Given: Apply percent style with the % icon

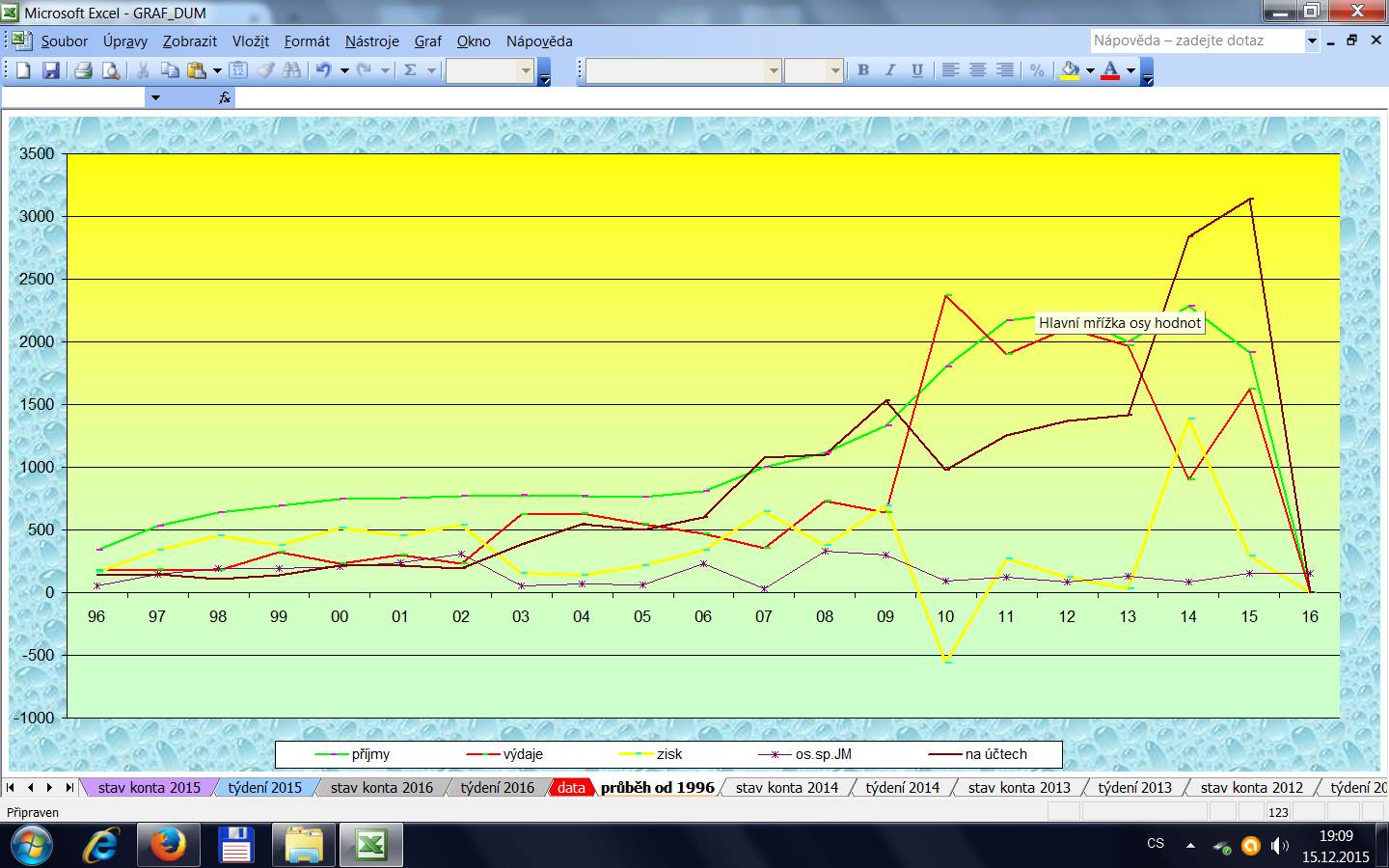Looking at the screenshot, I should click(x=1037, y=70).
